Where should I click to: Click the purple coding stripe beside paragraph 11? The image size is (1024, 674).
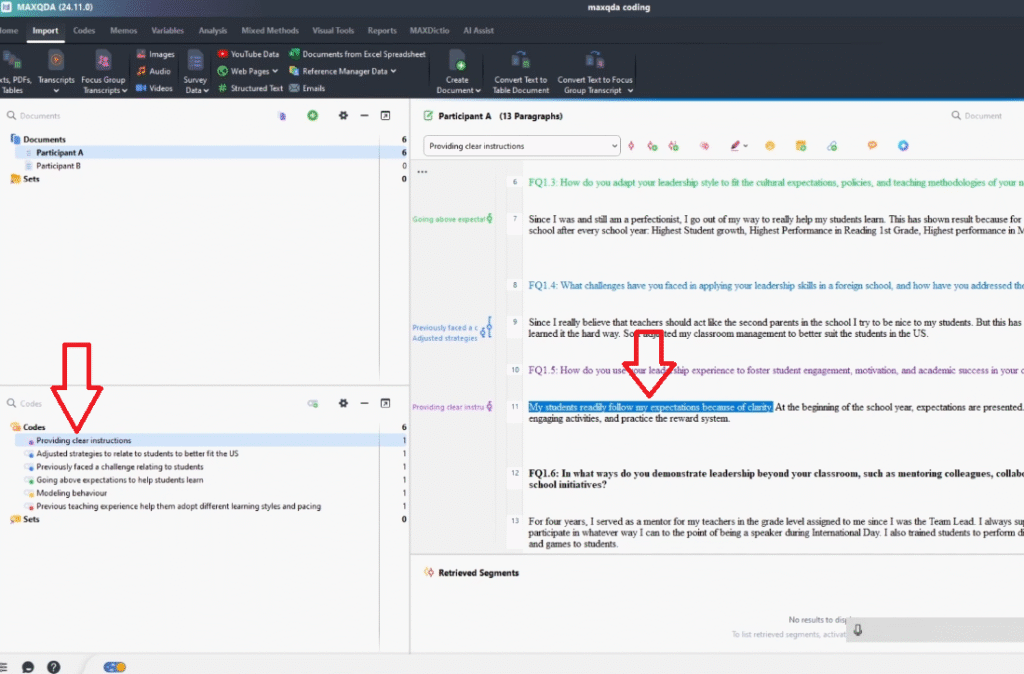(x=488, y=407)
